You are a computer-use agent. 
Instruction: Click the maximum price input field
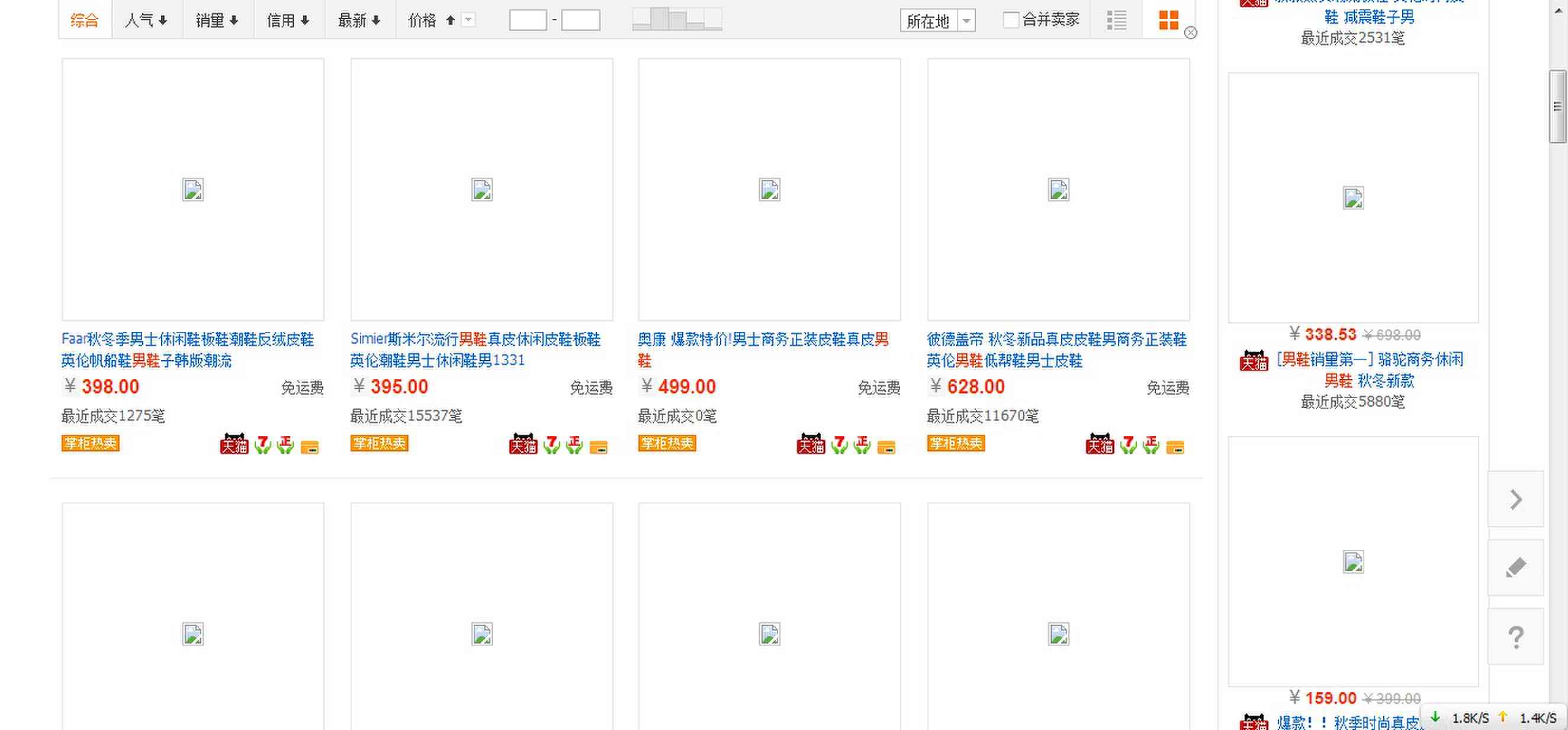tap(580, 20)
